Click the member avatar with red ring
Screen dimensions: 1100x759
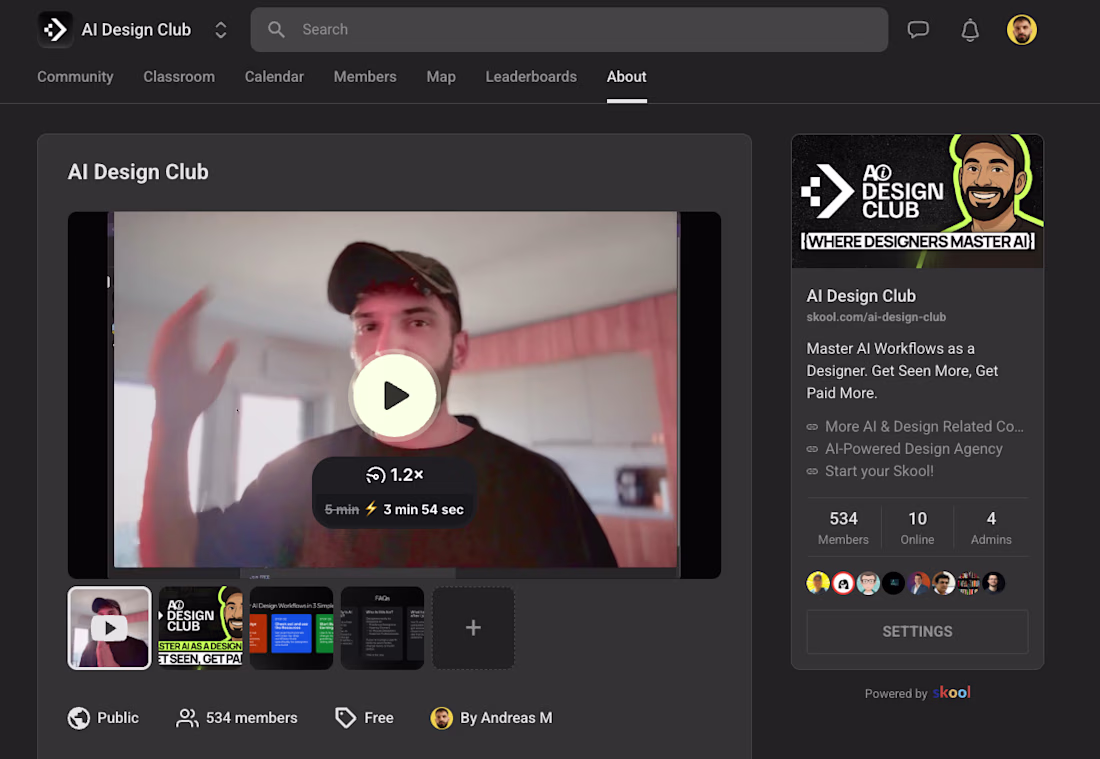coord(843,583)
